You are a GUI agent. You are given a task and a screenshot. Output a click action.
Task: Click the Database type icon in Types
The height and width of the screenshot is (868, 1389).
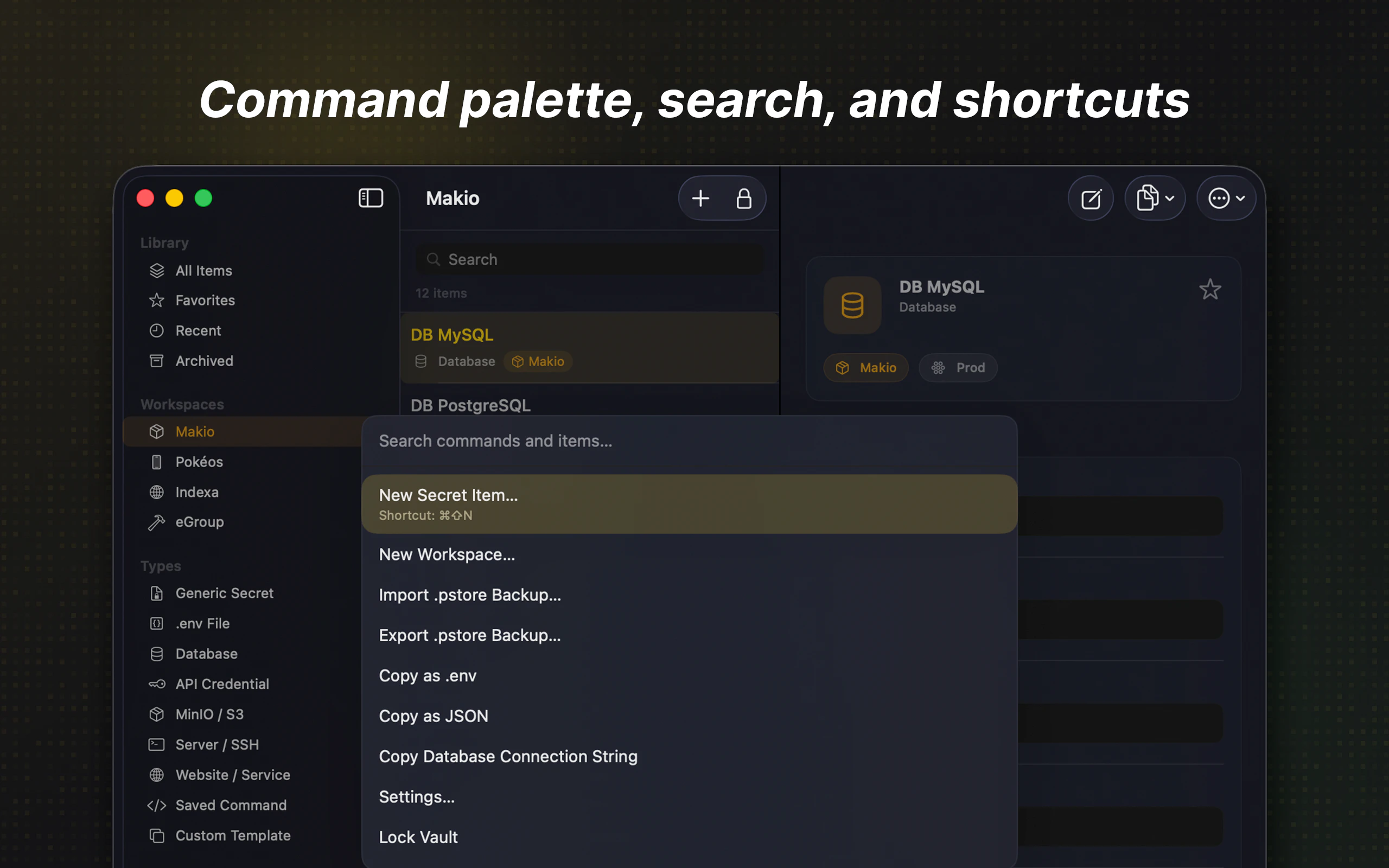156,654
